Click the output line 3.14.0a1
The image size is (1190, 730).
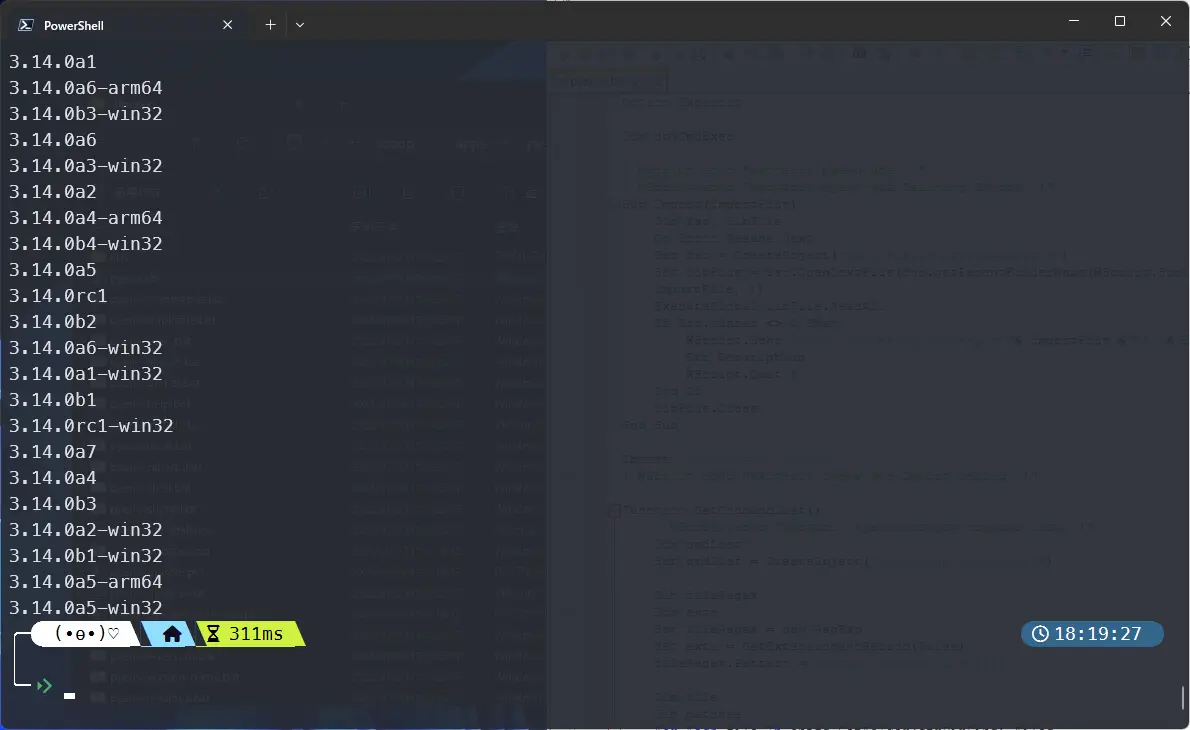[x=52, y=61]
